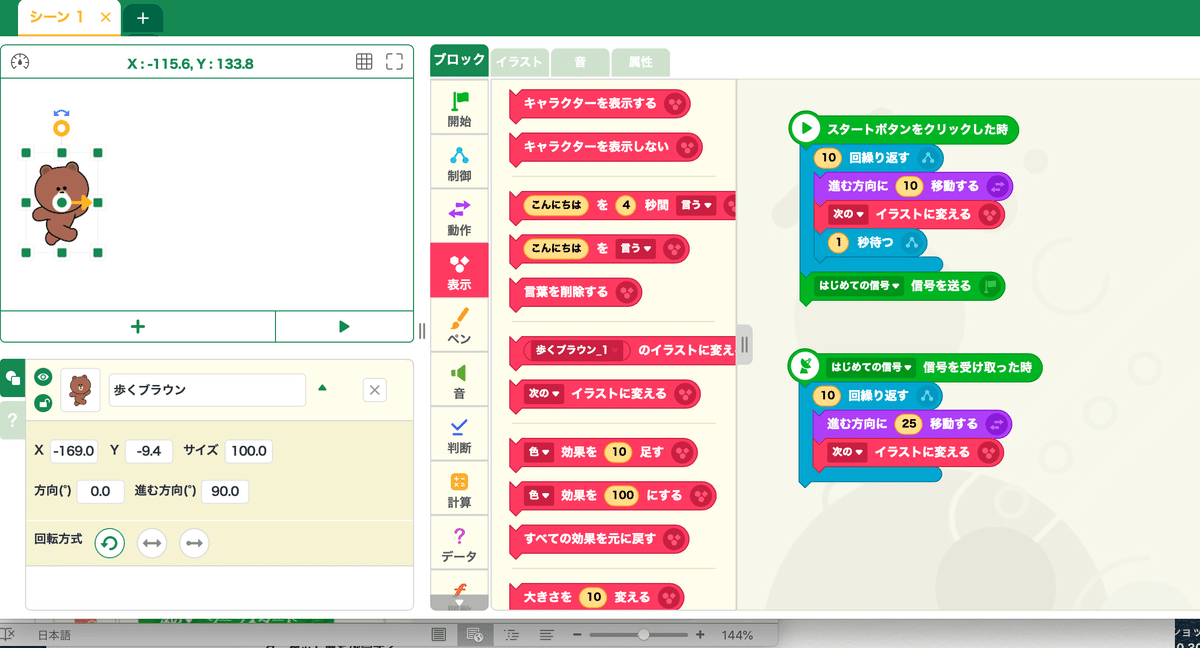Open 言う dropdown in the second こんにちは block

point(635,248)
